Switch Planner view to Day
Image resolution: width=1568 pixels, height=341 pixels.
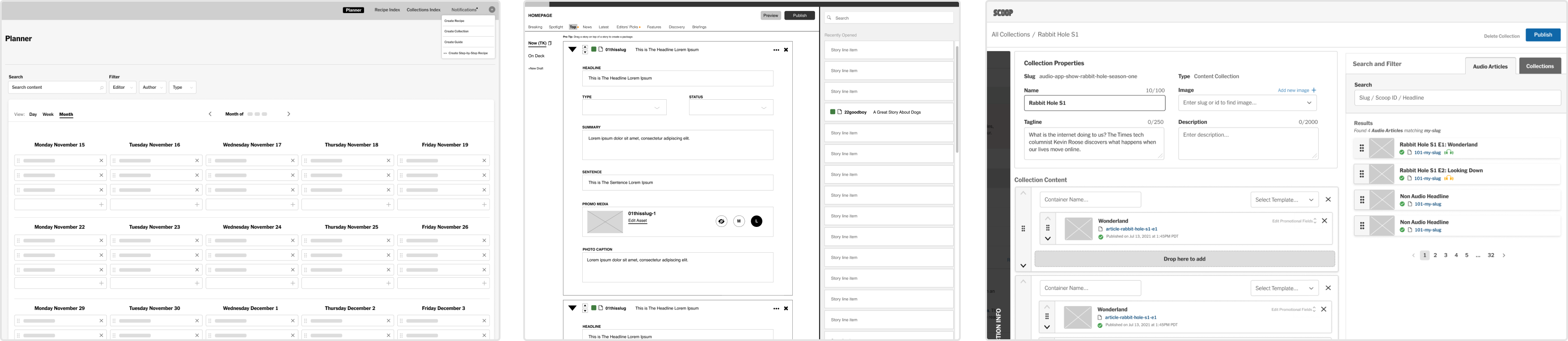point(33,114)
